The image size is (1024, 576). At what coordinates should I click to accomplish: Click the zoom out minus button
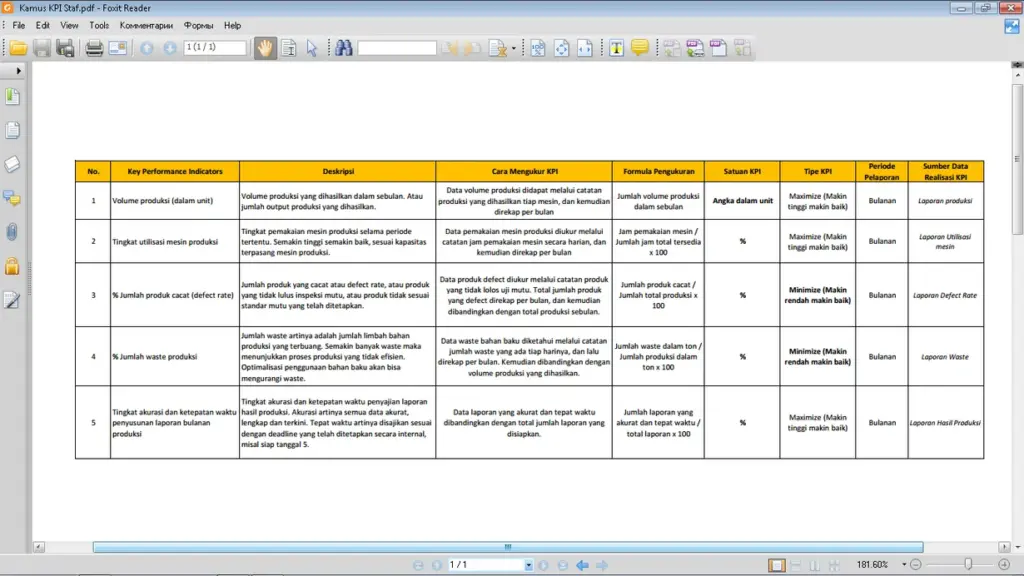916,565
